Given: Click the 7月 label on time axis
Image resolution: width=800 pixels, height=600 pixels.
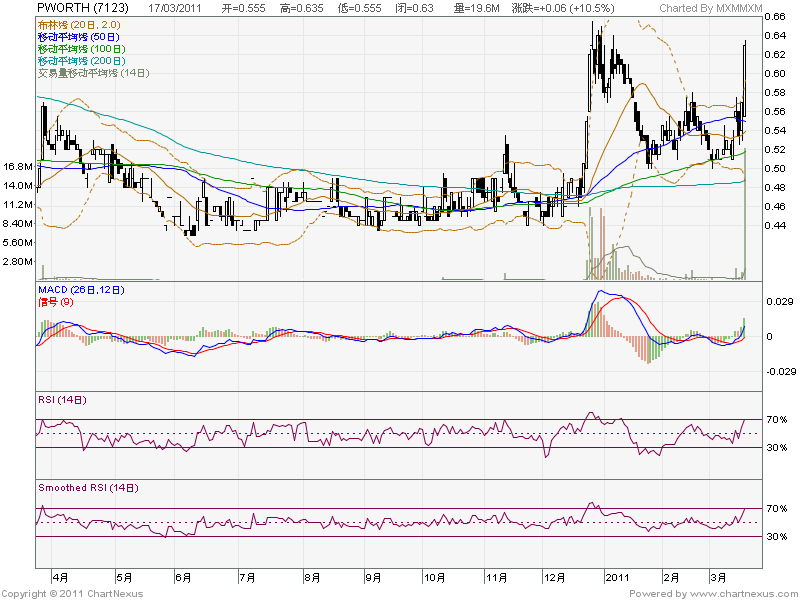Looking at the screenshot, I should [247, 577].
